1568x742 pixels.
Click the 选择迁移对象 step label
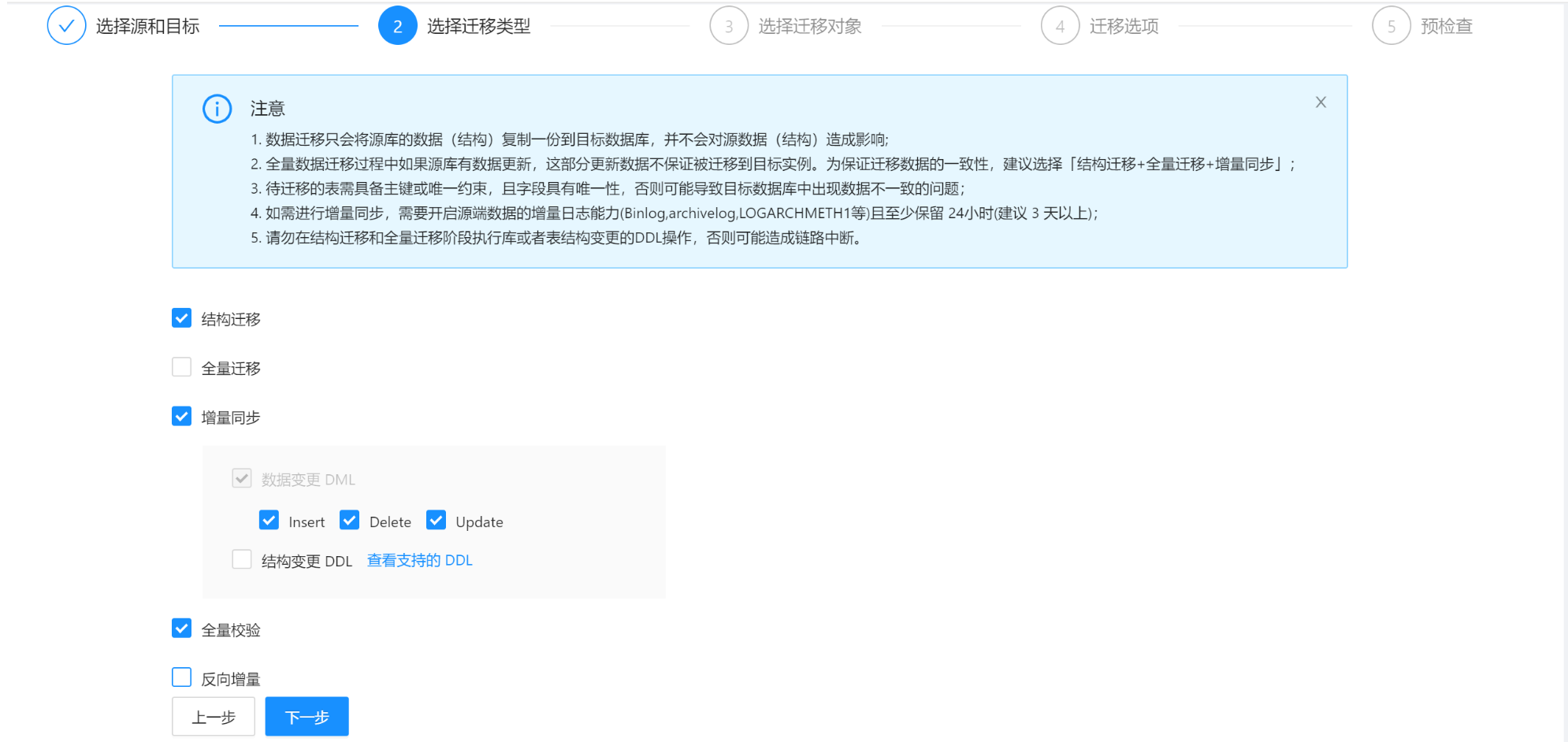tap(810, 26)
